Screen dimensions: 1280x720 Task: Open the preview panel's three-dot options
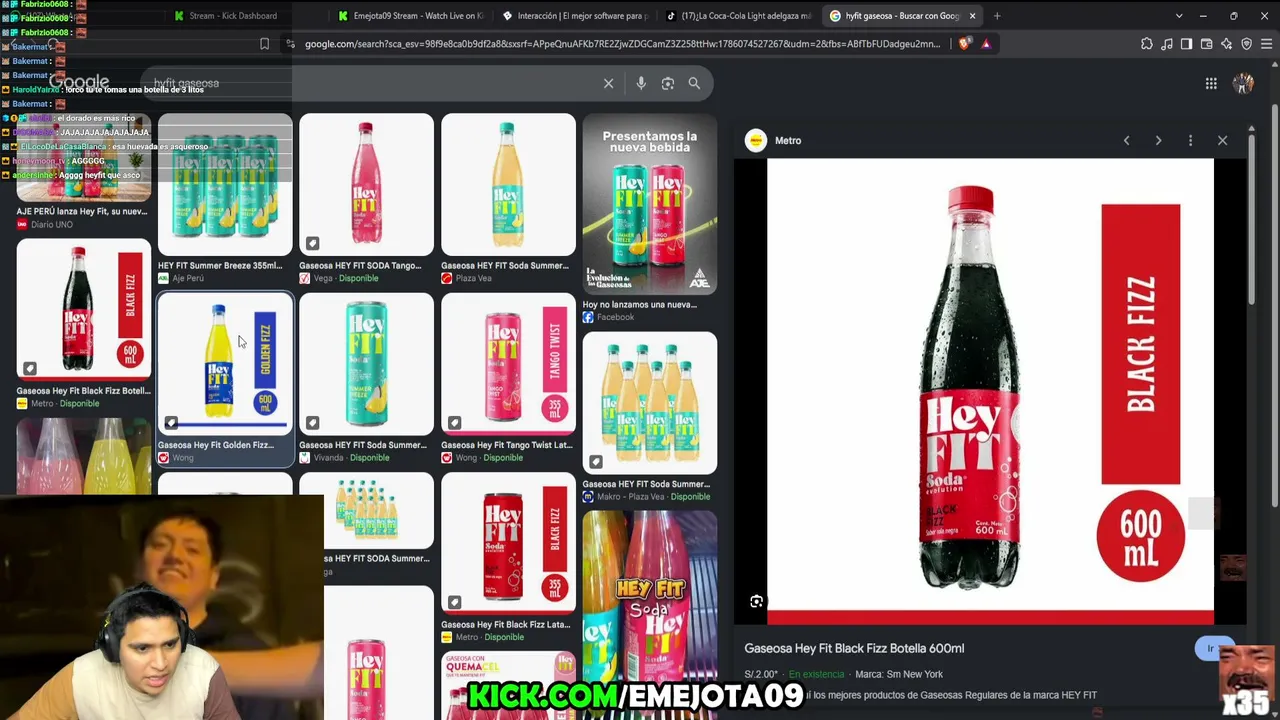point(1190,141)
